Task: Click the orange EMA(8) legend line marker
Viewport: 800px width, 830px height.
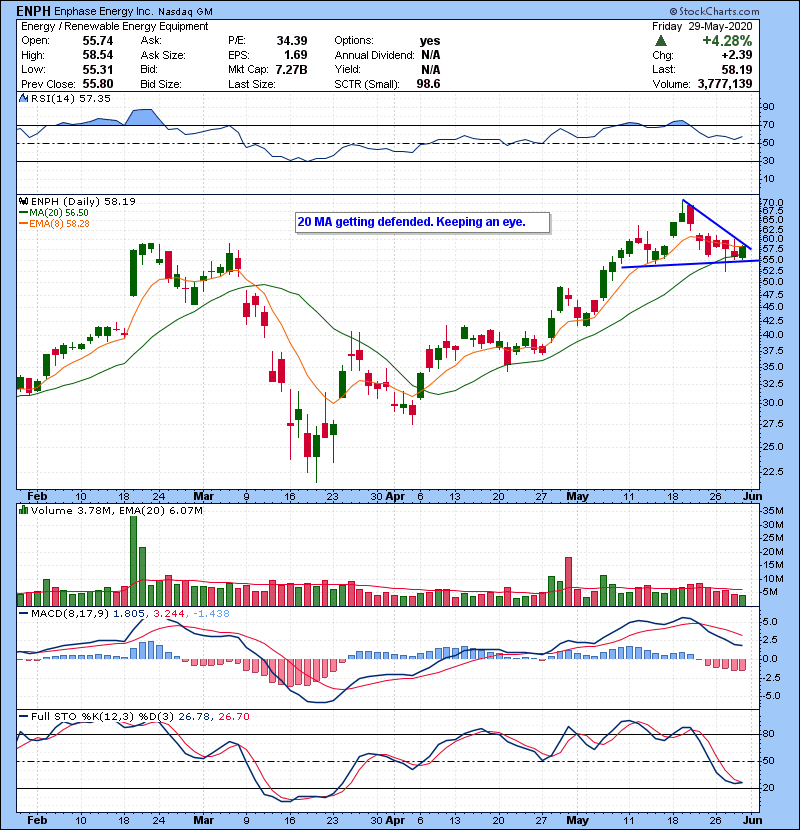Action: coord(23,224)
